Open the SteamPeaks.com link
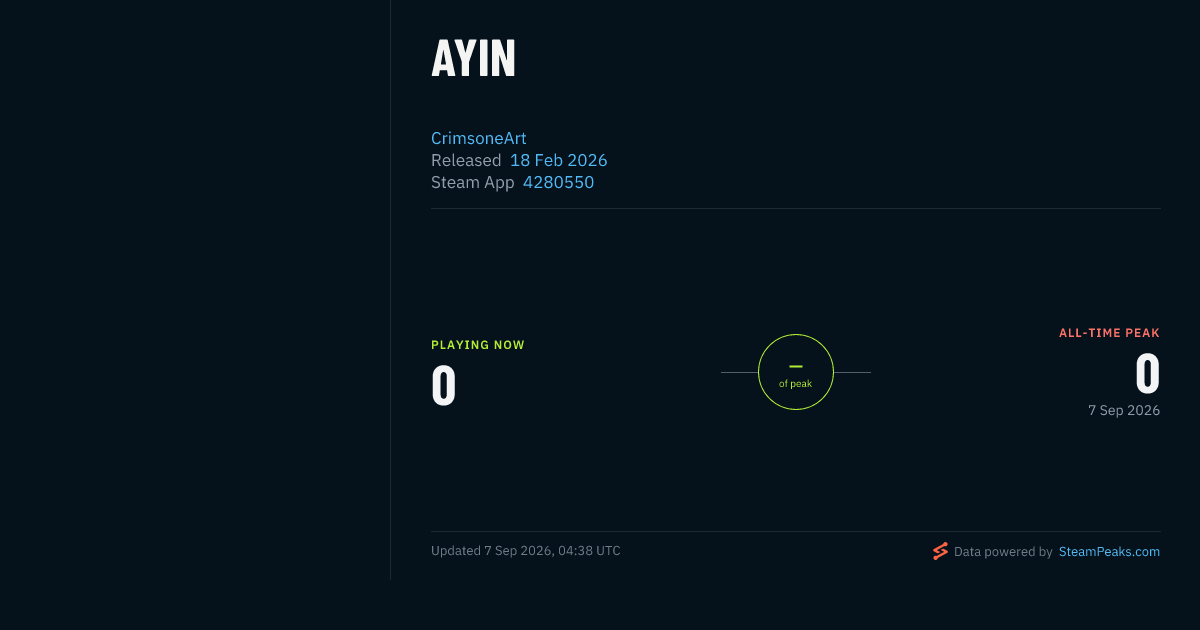The height and width of the screenshot is (630, 1200). 1109,551
